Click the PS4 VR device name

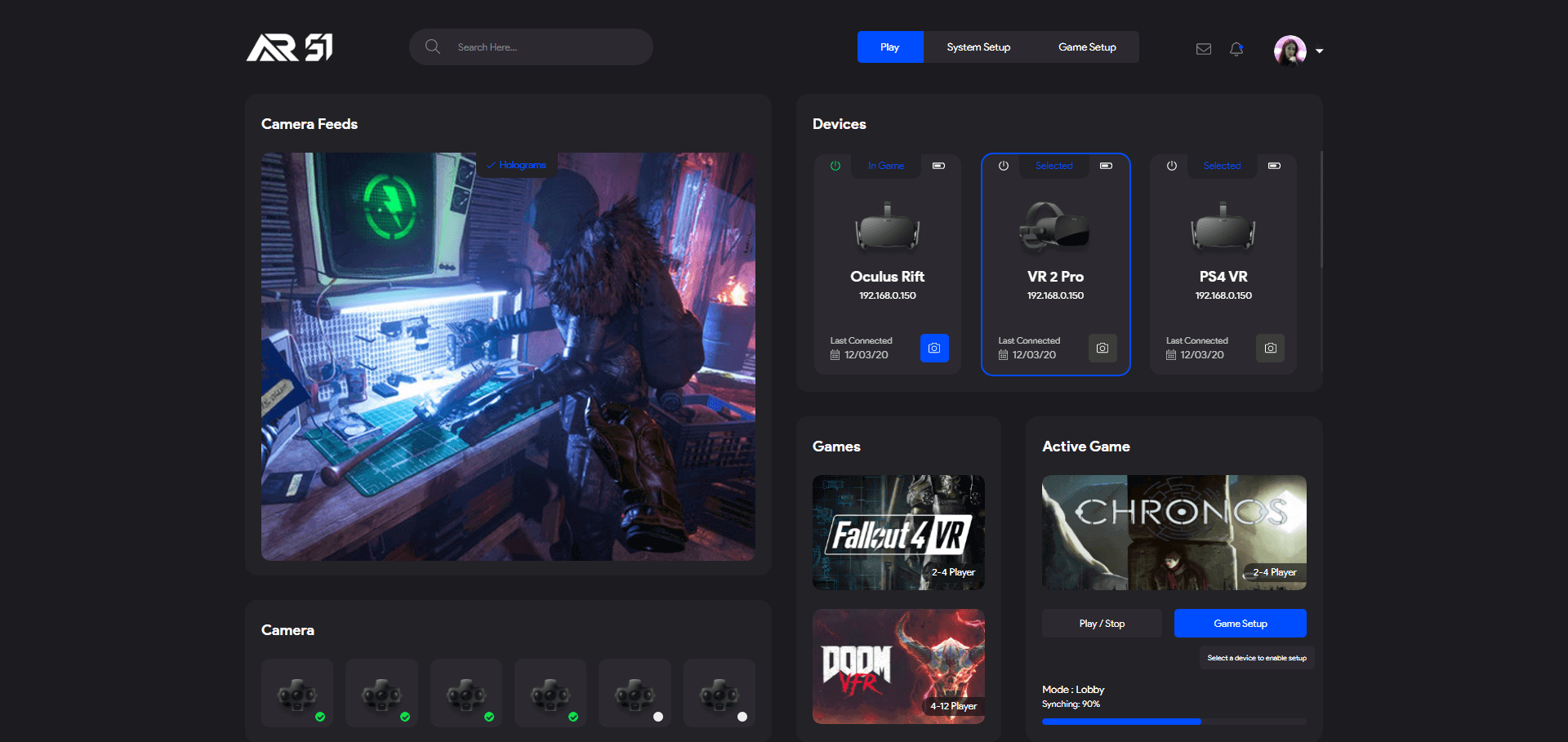click(x=1223, y=277)
